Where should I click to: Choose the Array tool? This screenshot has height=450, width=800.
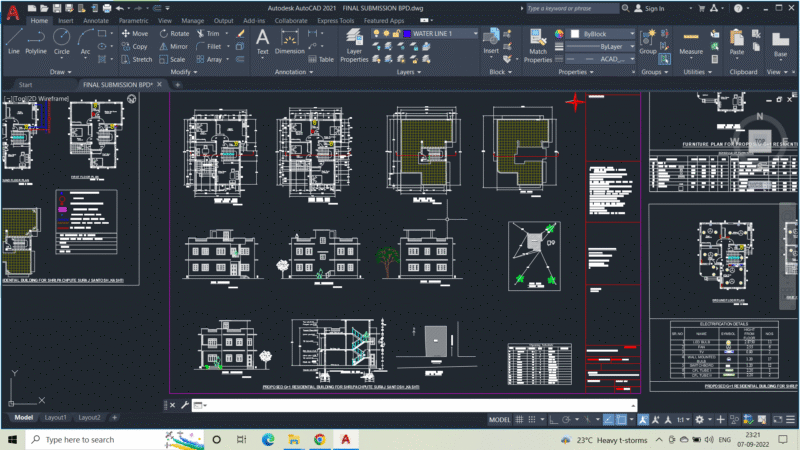[x=209, y=59]
